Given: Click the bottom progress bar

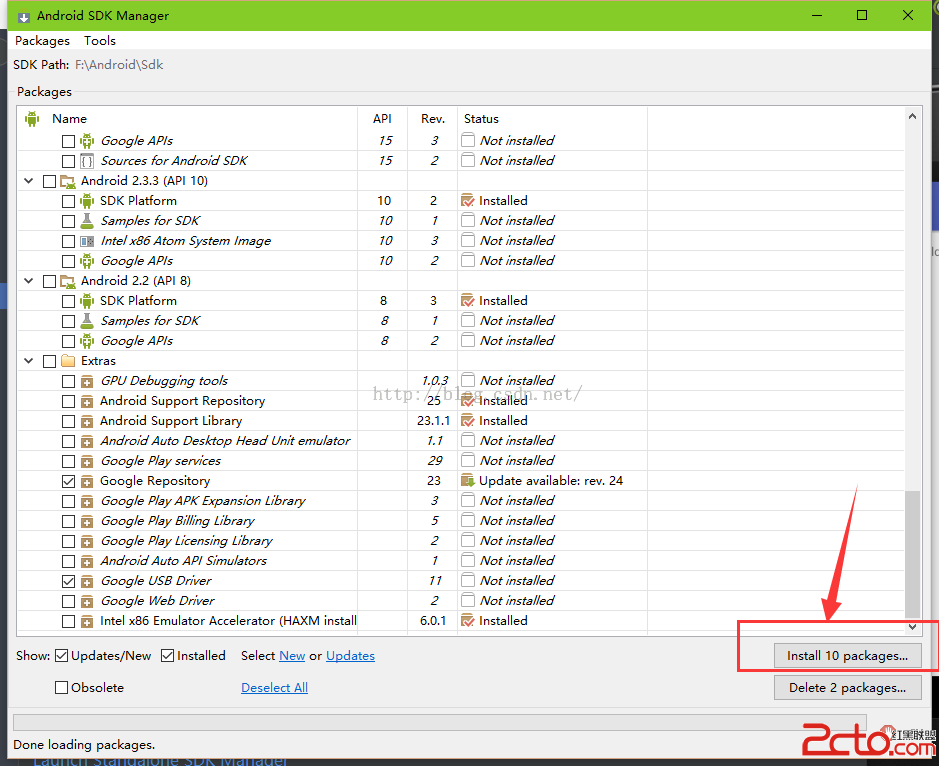Looking at the screenshot, I should (x=440, y=722).
